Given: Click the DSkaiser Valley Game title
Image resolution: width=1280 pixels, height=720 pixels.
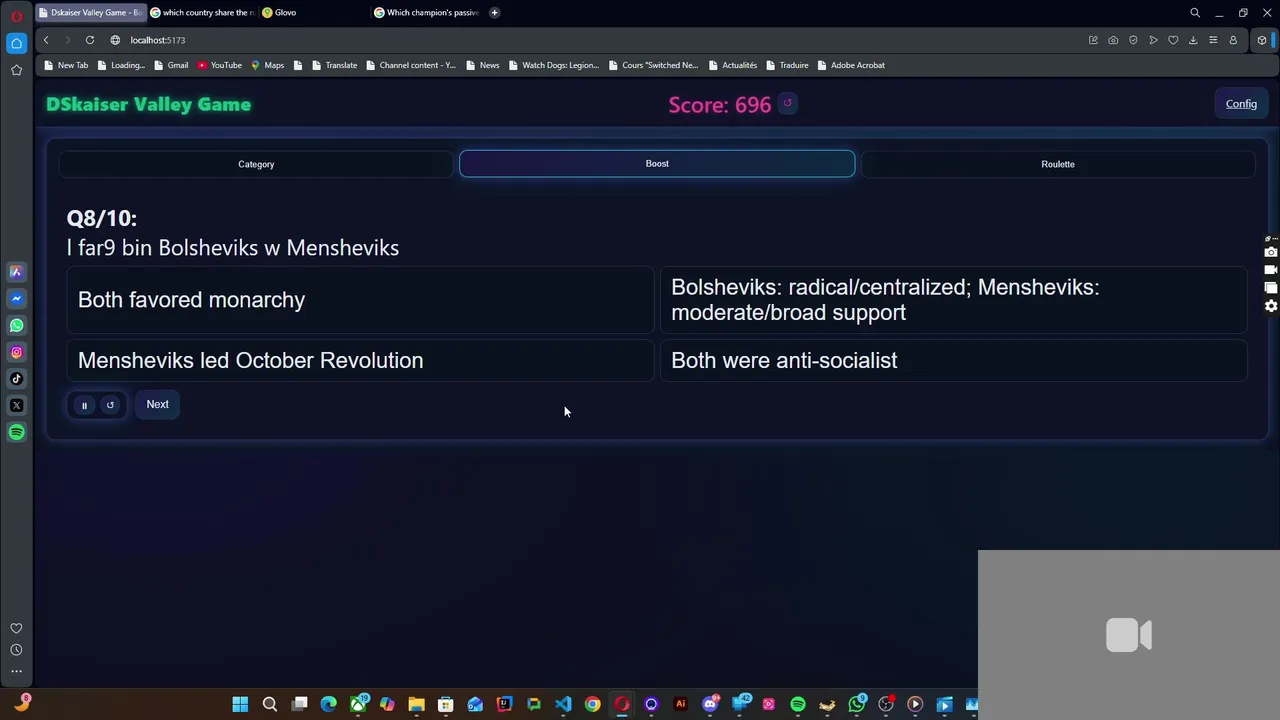Looking at the screenshot, I should pyautogui.click(x=148, y=104).
